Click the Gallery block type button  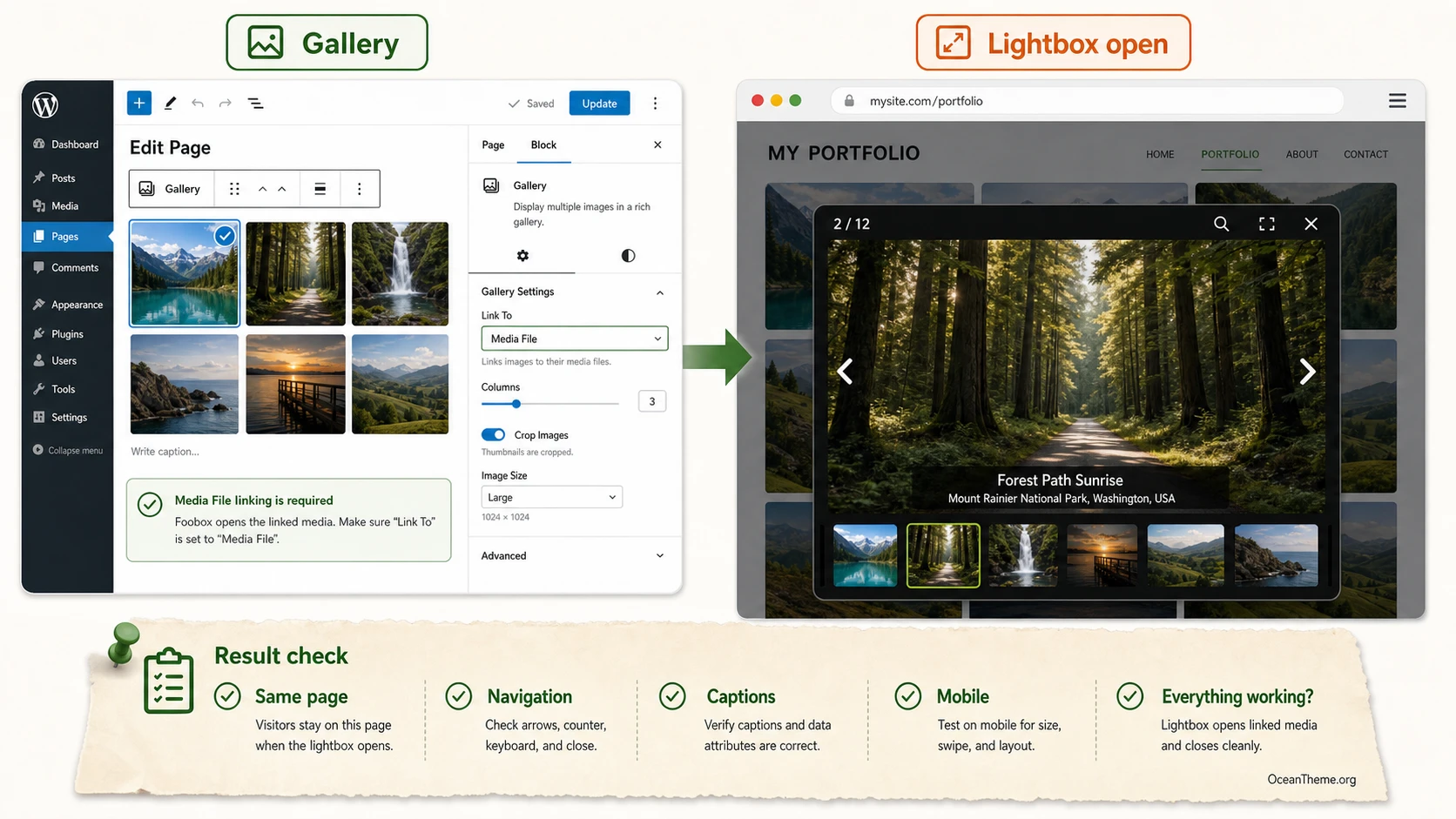coord(171,189)
